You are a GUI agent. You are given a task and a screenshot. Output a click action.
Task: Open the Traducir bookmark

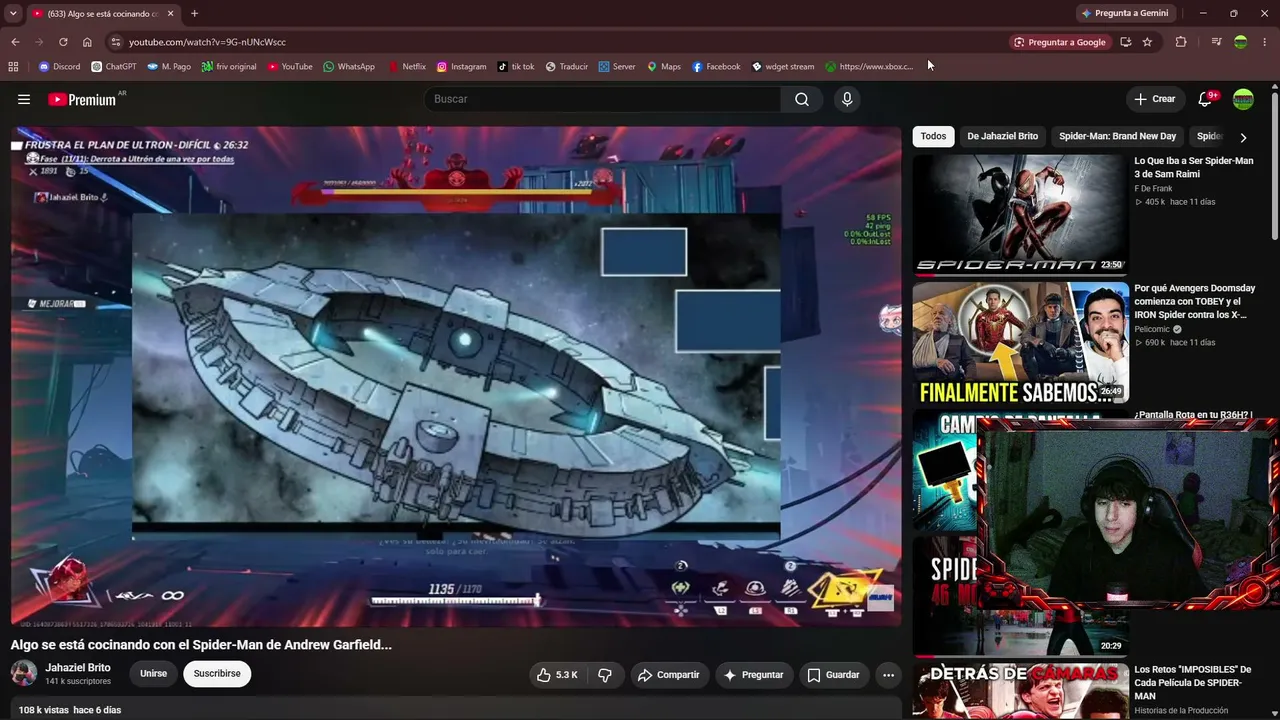(x=567, y=67)
